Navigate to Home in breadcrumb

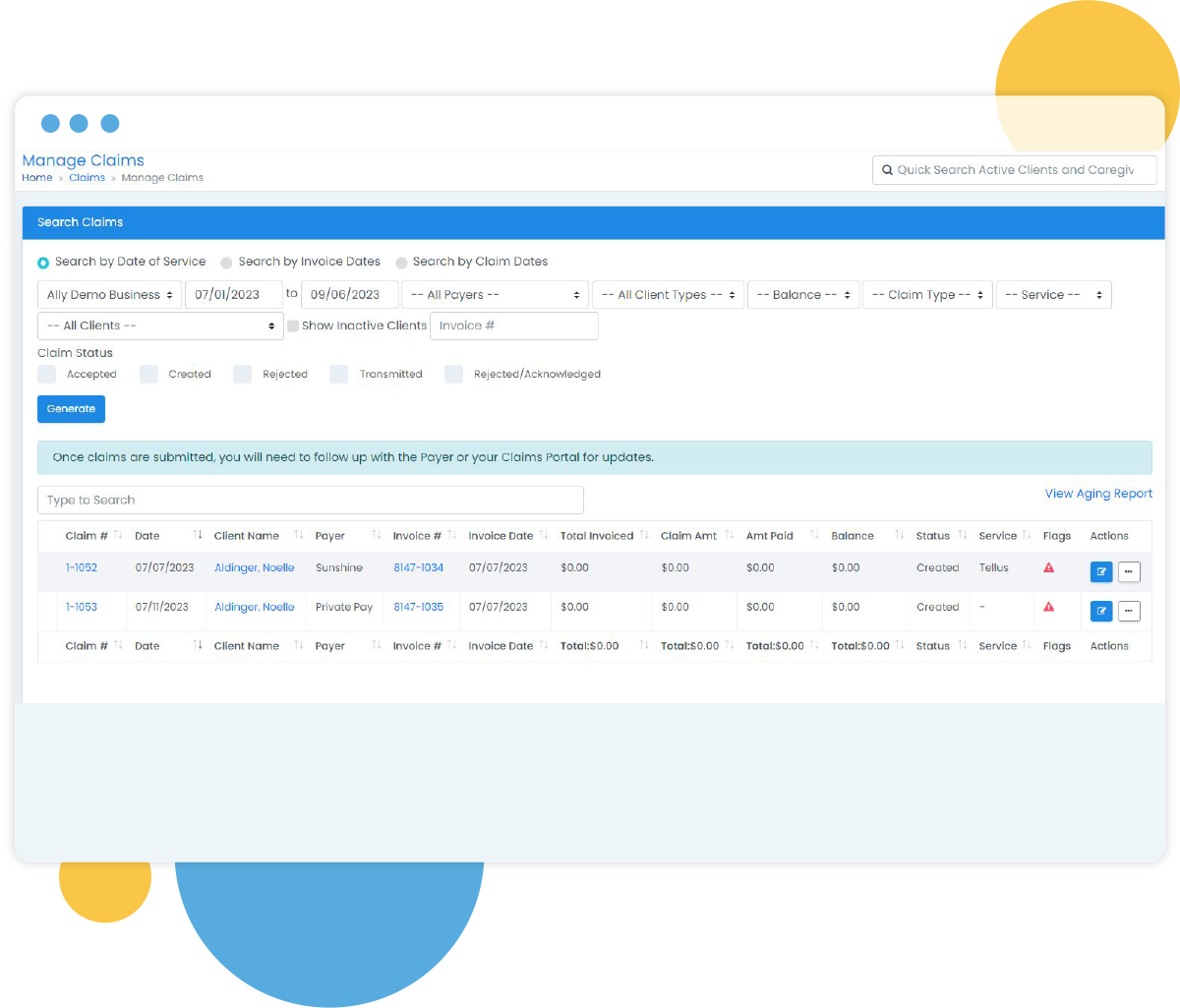[x=37, y=178]
